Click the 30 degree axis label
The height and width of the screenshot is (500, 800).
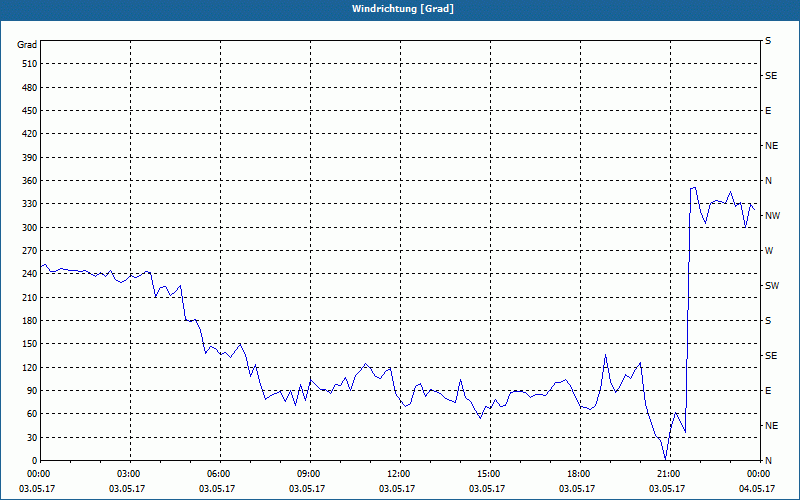pyautogui.click(x=32, y=437)
